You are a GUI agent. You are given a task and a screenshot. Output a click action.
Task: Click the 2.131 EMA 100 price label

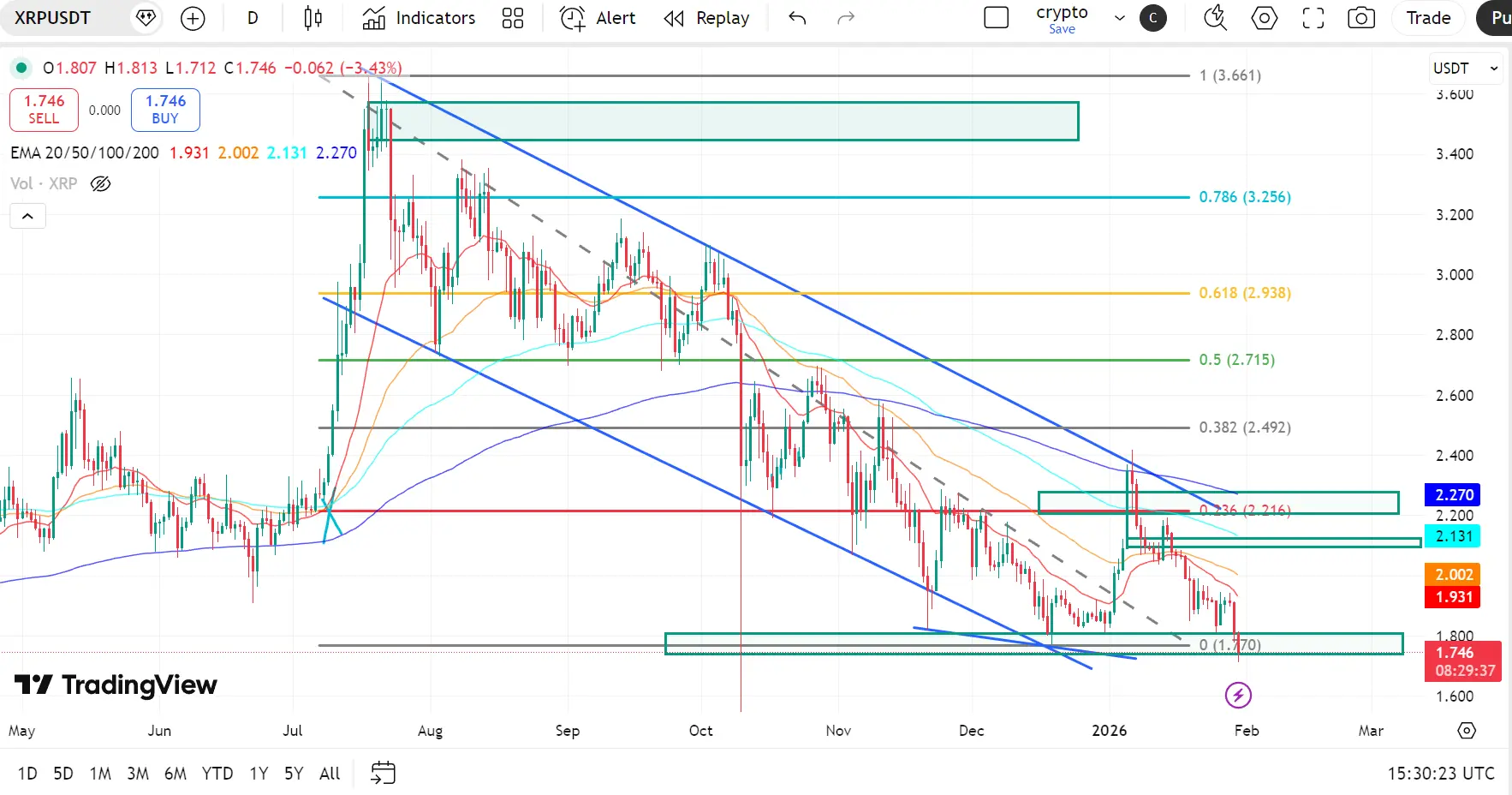[x=1453, y=536]
